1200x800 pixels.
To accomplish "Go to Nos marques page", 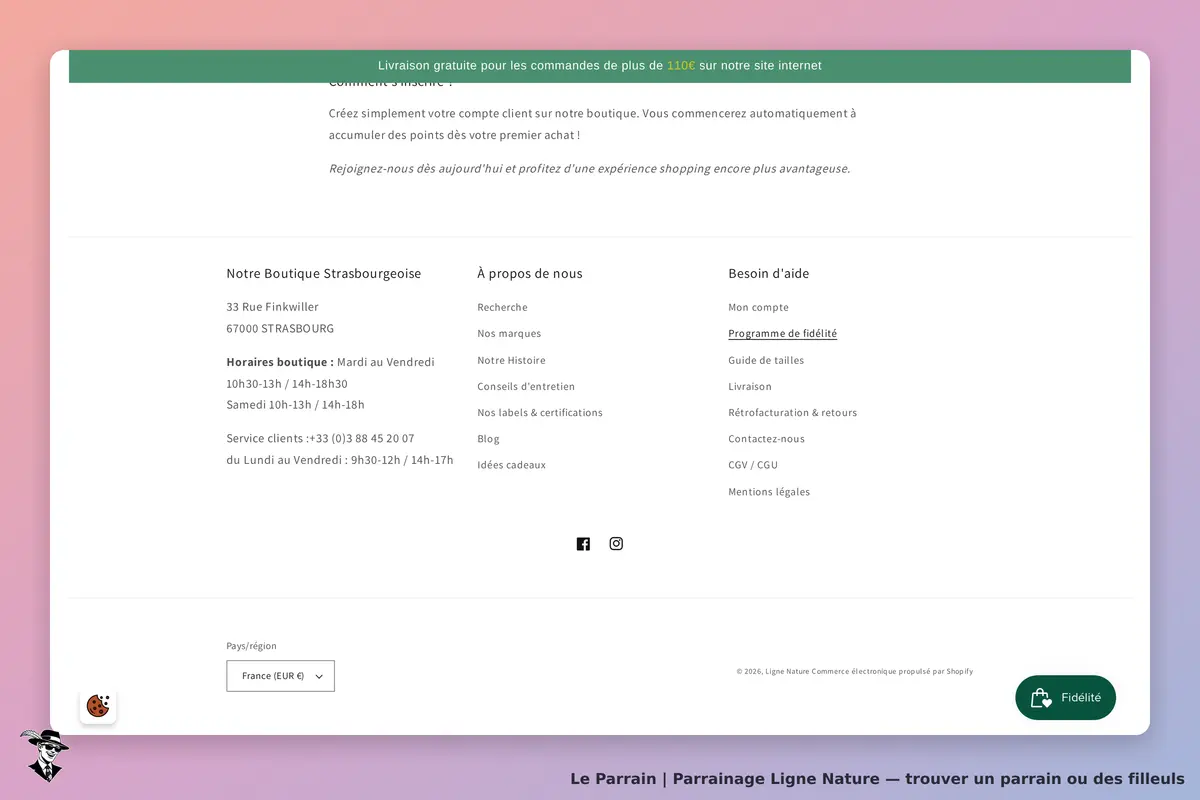I will tap(509, 334).
